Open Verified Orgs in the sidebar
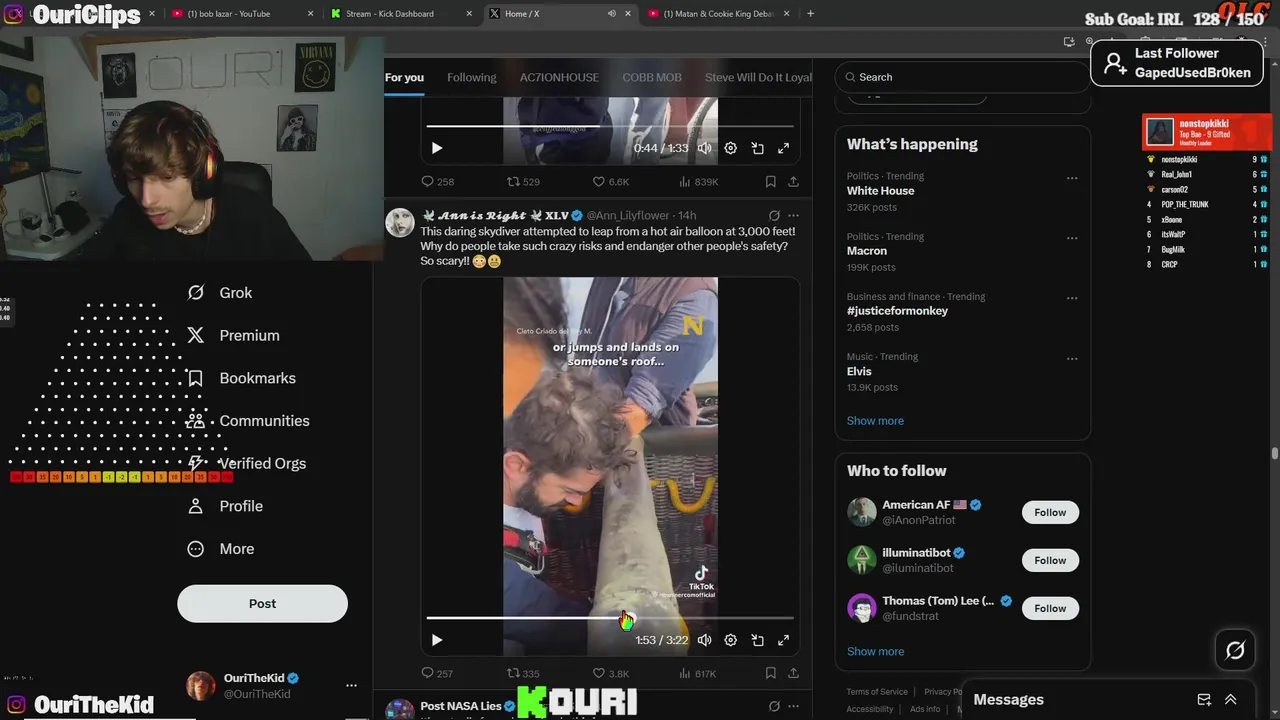Screen dimensions: 1280x720 246,464
